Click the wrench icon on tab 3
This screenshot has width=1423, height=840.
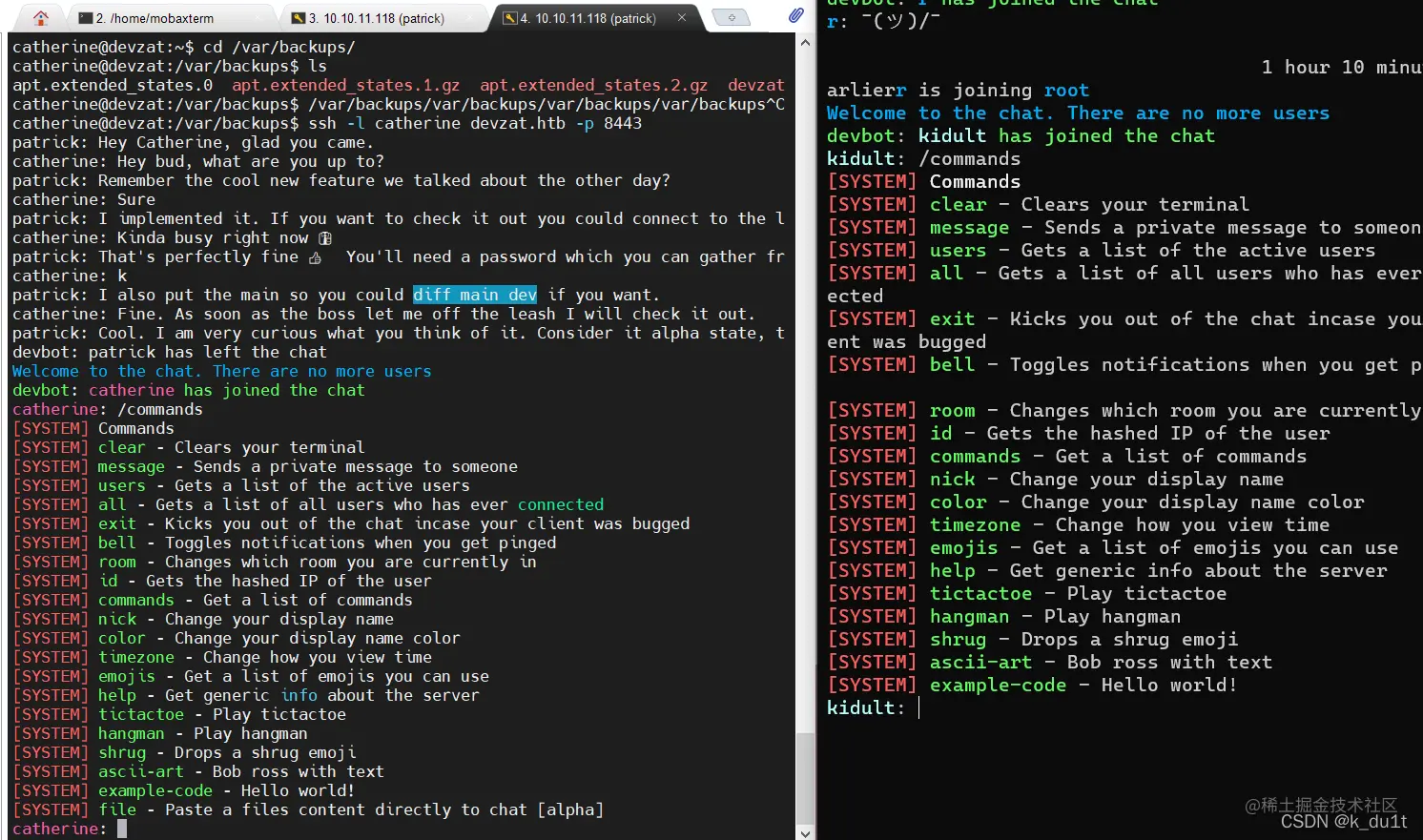tap(299, 18)
